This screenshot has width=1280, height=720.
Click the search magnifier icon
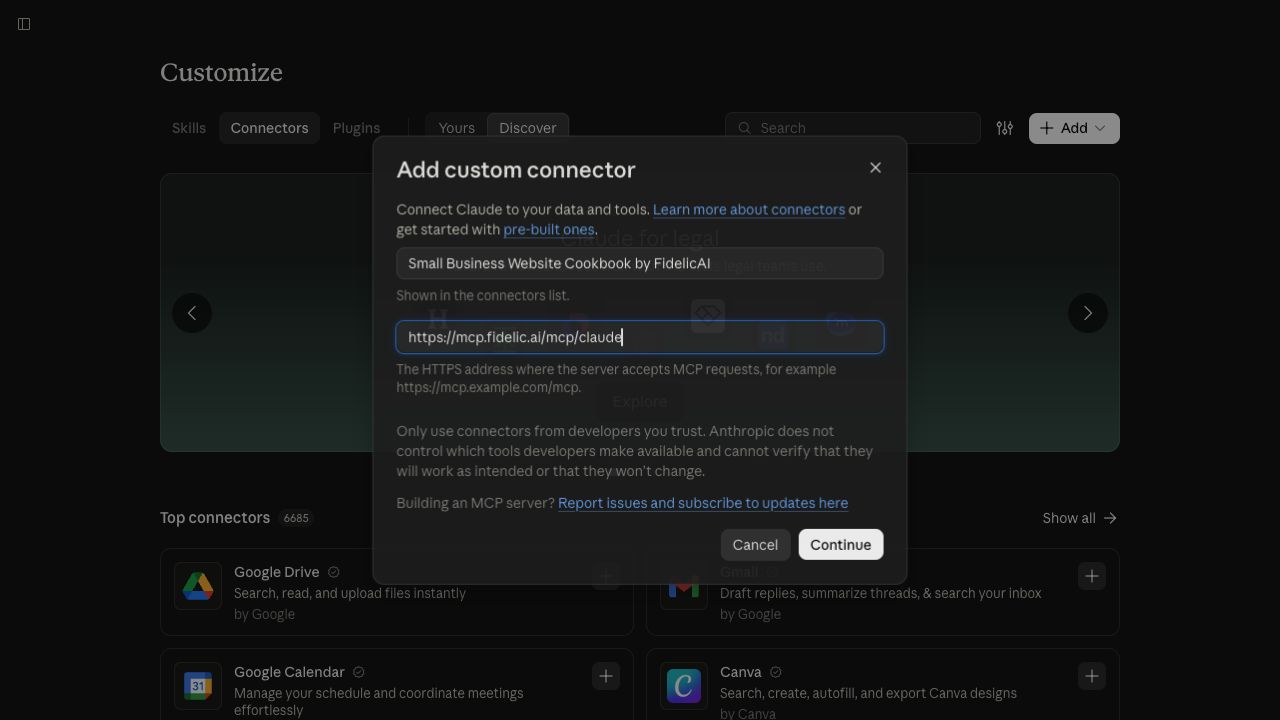click(744, 128)
